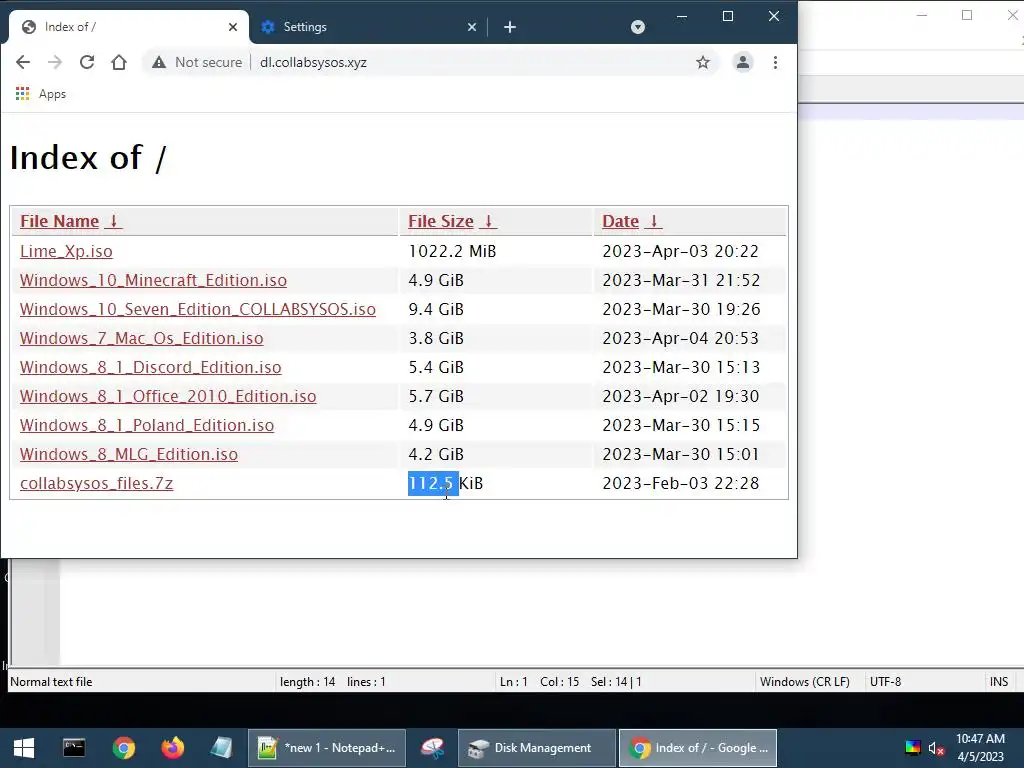Reload the dl.collabsysos.xyz page
1024x768 pixels.
(87, 62)
